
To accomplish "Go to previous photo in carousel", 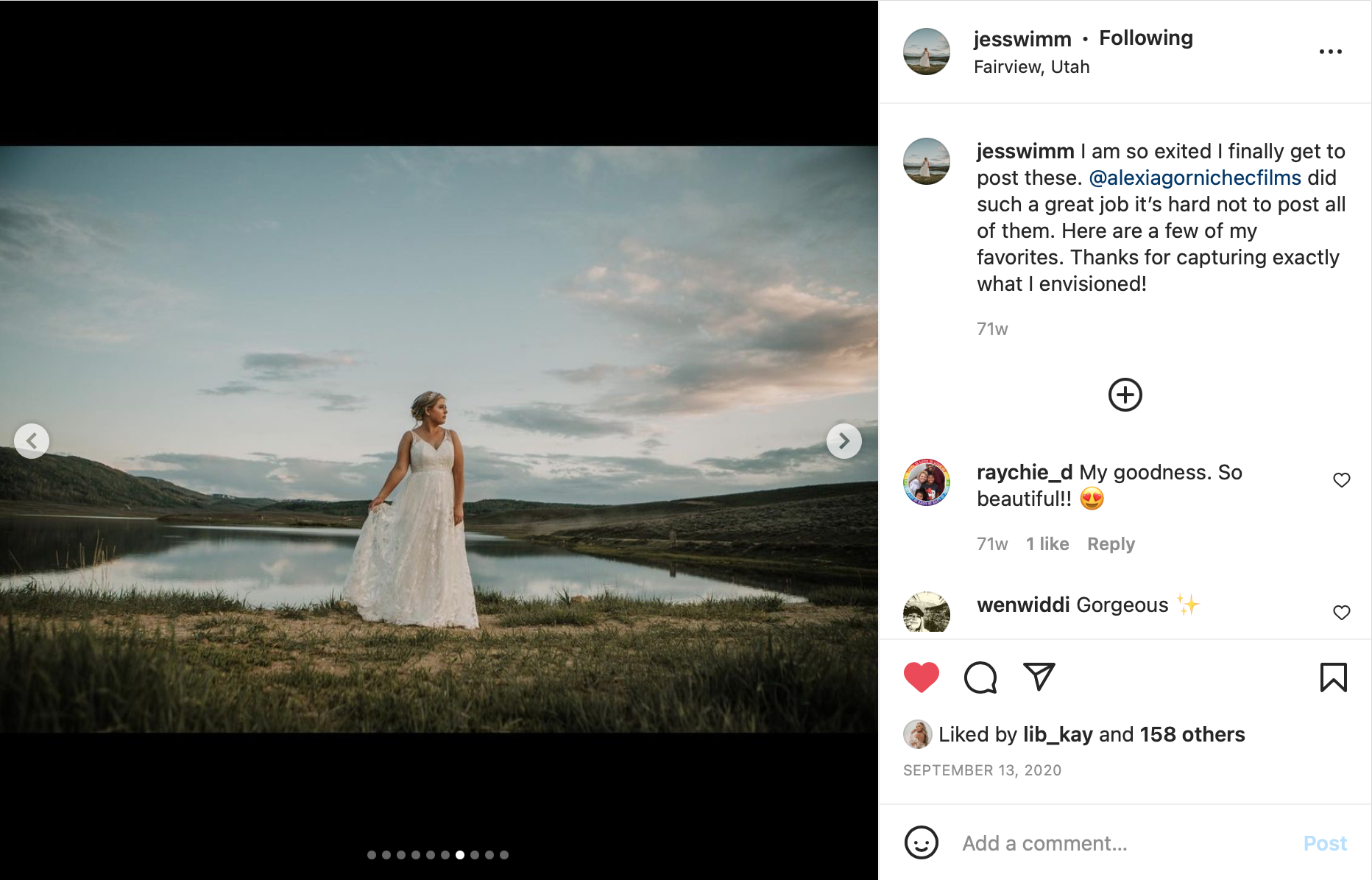I will (32, 441).
